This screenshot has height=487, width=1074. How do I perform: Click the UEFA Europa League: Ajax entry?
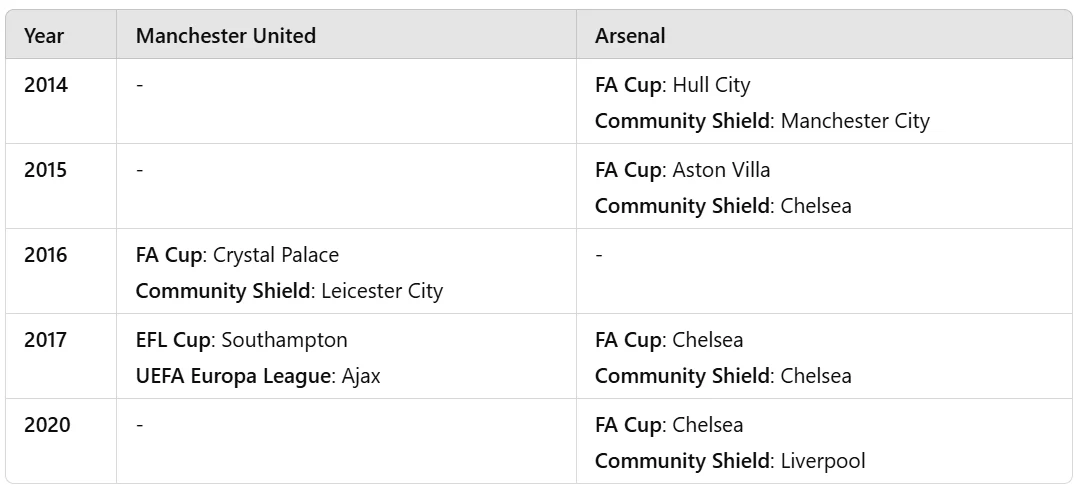[258, 376]
